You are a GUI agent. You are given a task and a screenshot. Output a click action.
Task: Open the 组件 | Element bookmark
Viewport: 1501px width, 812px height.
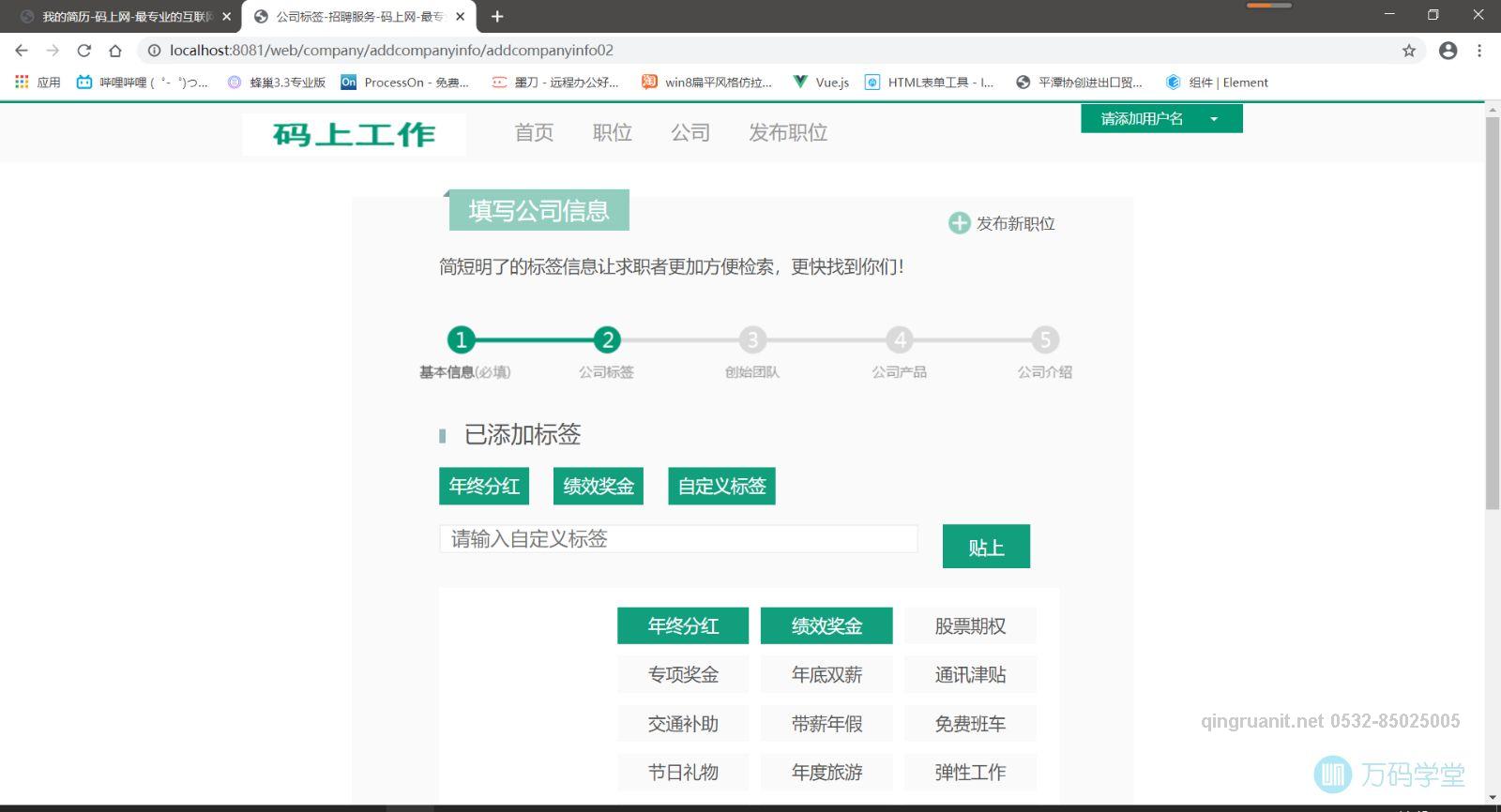pyautogui.click(x=1217, y=83)
